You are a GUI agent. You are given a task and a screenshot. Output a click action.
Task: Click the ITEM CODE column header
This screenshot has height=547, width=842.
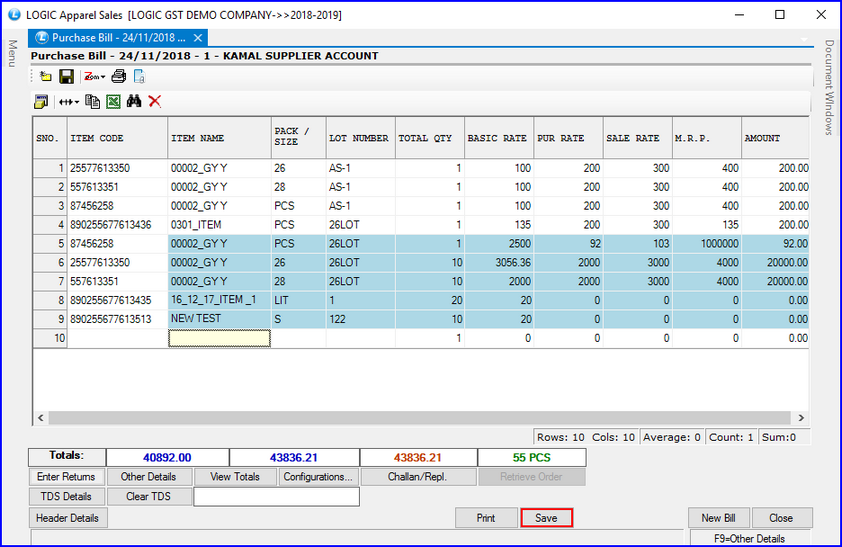pos(117,138)
